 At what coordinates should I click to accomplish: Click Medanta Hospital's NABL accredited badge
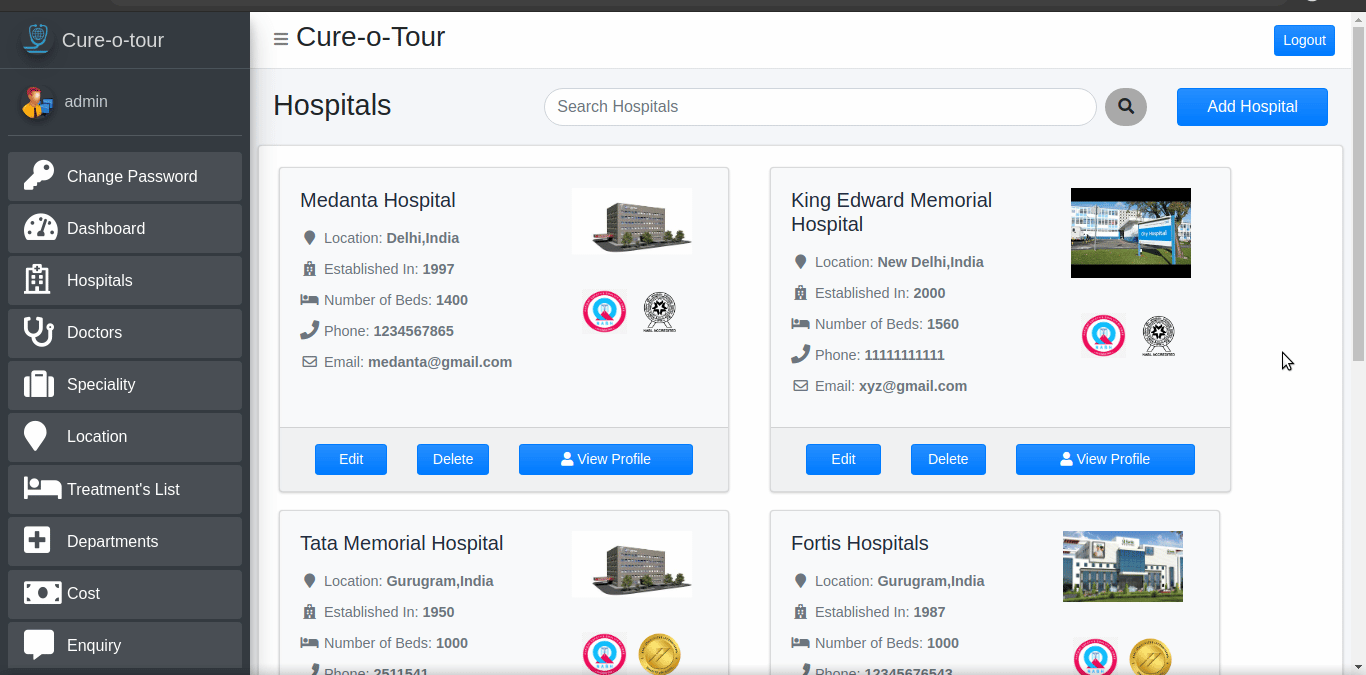click(659, 312)
